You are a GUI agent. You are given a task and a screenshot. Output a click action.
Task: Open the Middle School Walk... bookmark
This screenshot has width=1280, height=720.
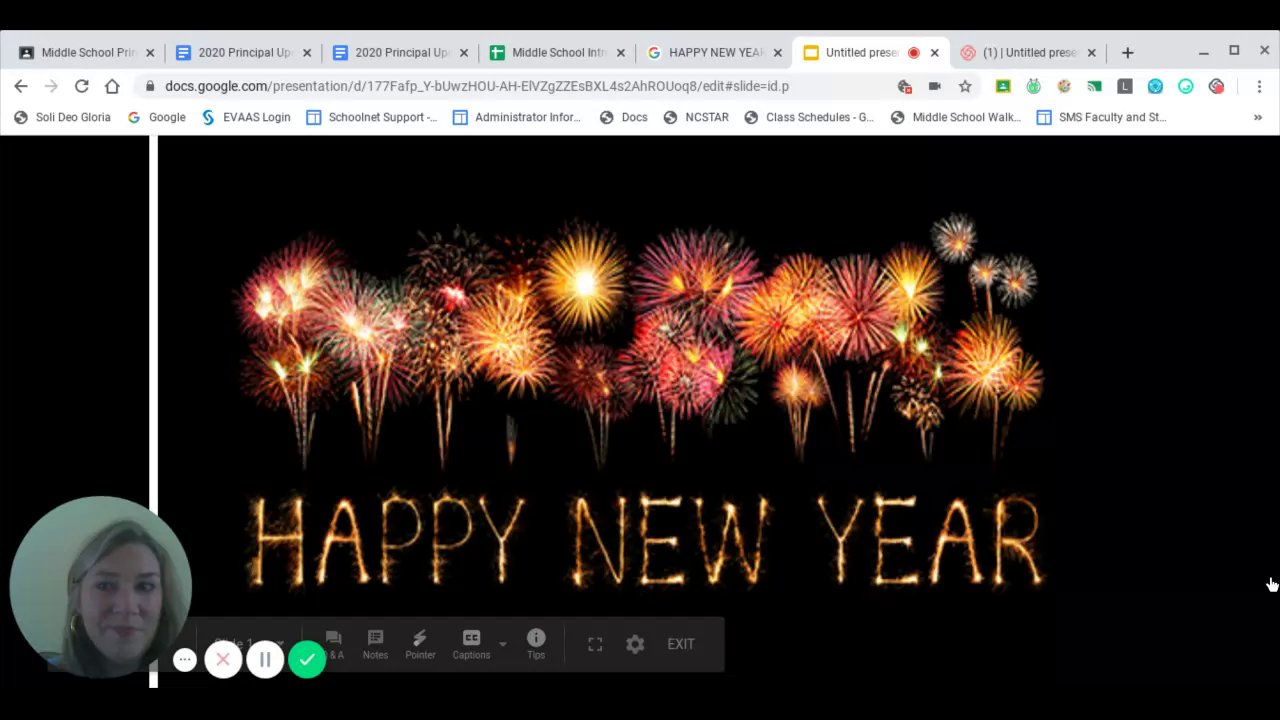click(x=956, y=117)
